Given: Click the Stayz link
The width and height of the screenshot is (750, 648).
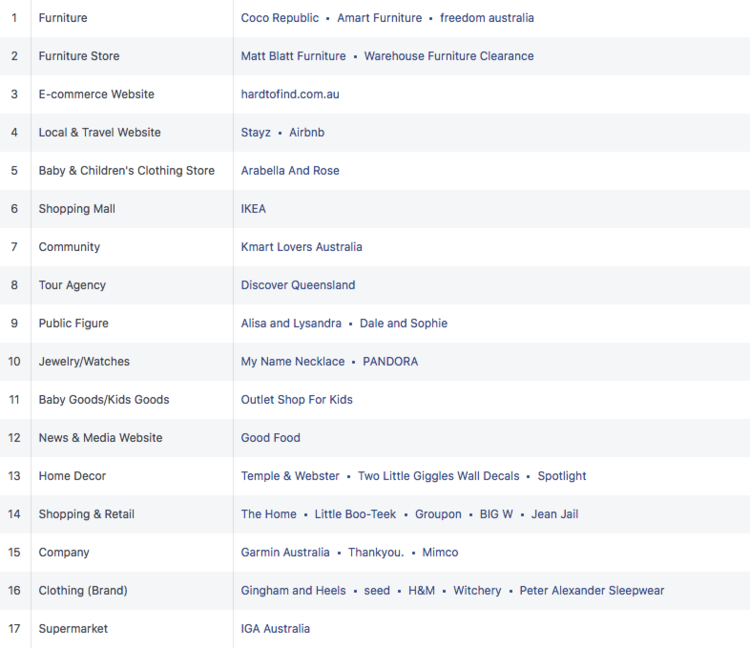Looking at the screenshot, I should click(x=256, y=132).
